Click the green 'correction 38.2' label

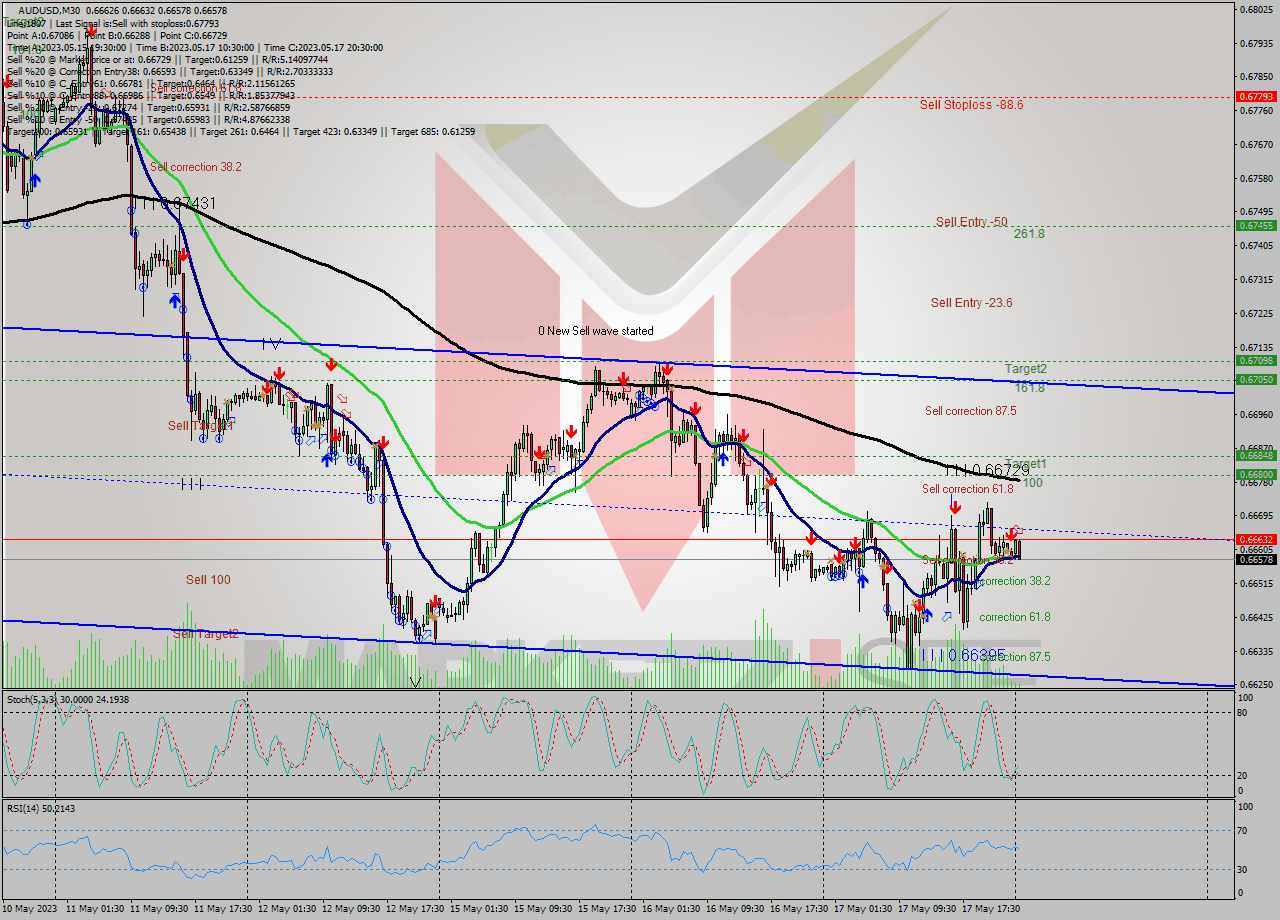[x=1015, y=581]
